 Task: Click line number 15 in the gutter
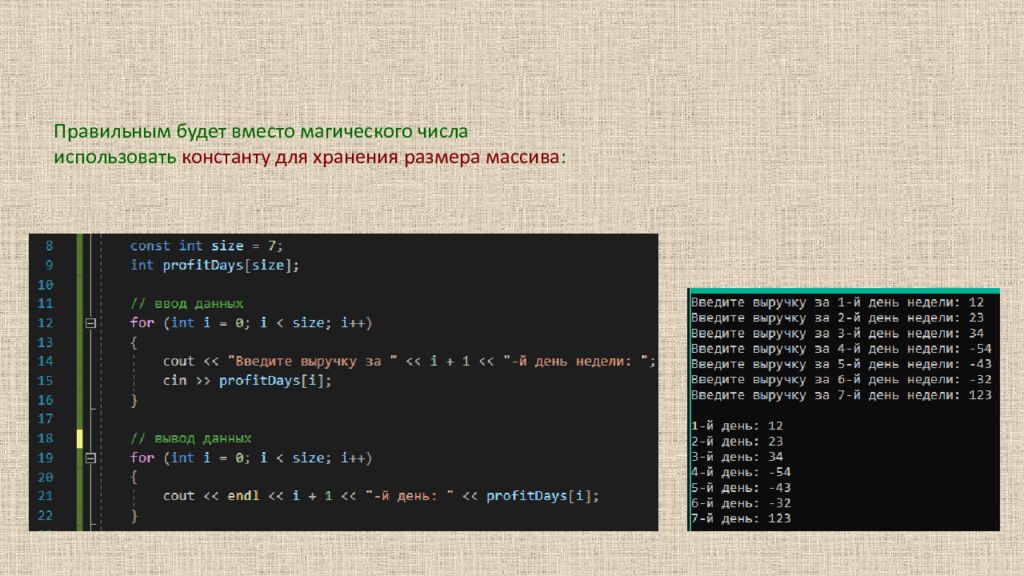pyautogui.click(x=46, y=381)
